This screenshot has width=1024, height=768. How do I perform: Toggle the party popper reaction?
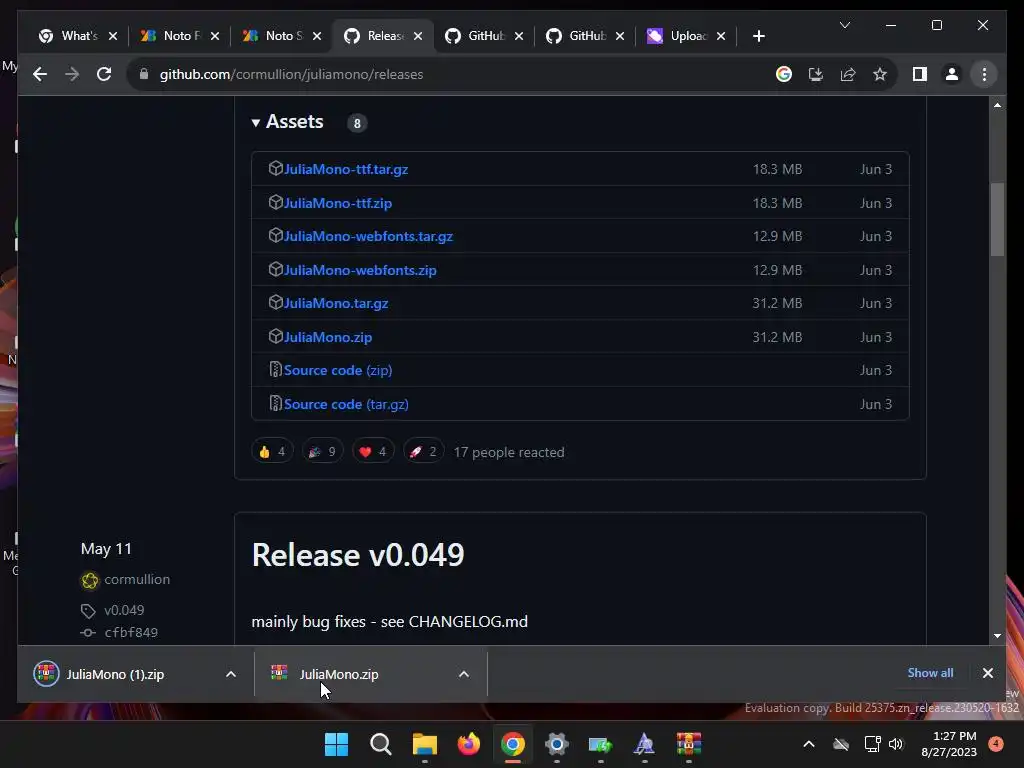[x=323, y=452]
